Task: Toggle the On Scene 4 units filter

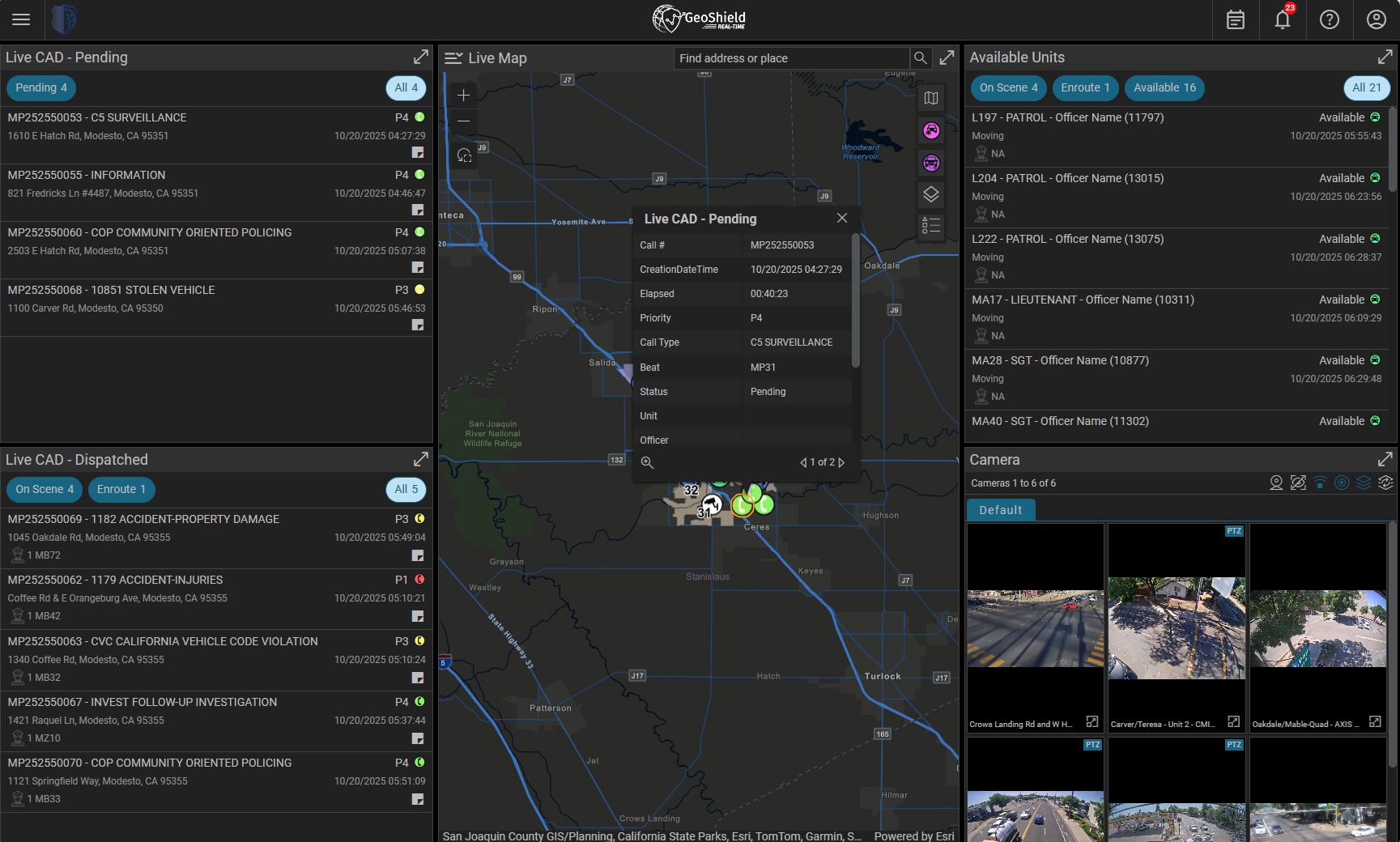Action: [1008, 87]
